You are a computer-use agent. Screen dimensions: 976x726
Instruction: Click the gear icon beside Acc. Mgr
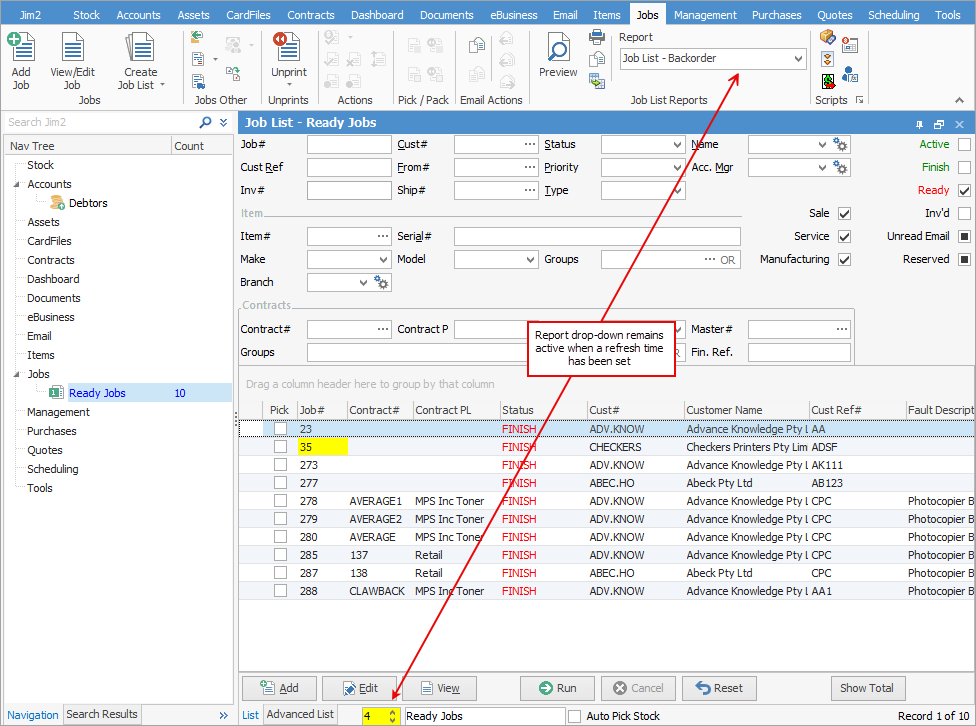click(x=840, y=167)
